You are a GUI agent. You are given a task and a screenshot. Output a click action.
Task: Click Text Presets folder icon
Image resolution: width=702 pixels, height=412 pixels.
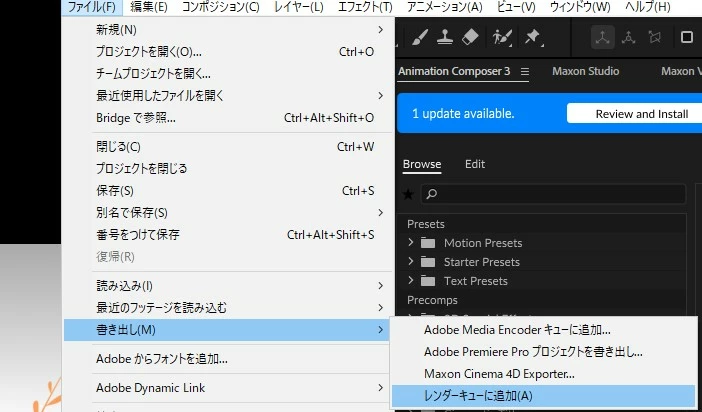point(428,281)
